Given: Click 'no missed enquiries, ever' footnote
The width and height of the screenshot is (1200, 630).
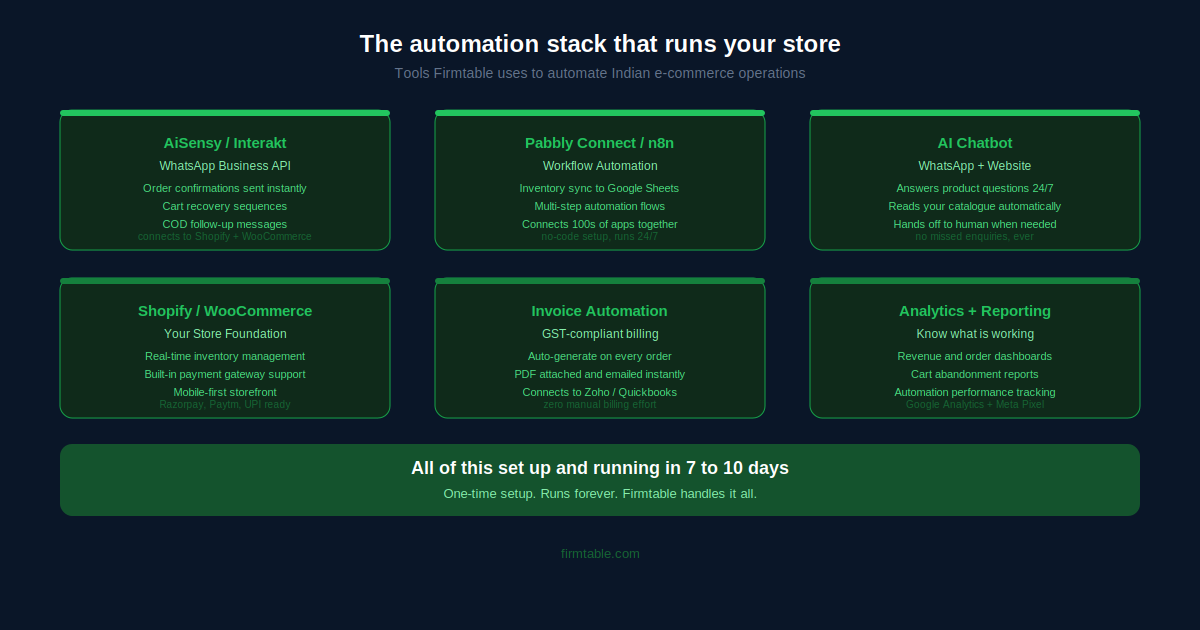Looking at the screenshot, I should click(x=975, y=236).
